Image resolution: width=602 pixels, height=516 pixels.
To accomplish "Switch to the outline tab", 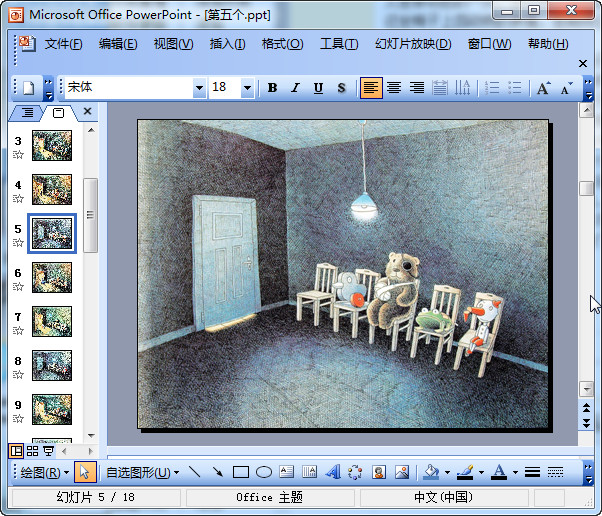I will pos(27,112).
